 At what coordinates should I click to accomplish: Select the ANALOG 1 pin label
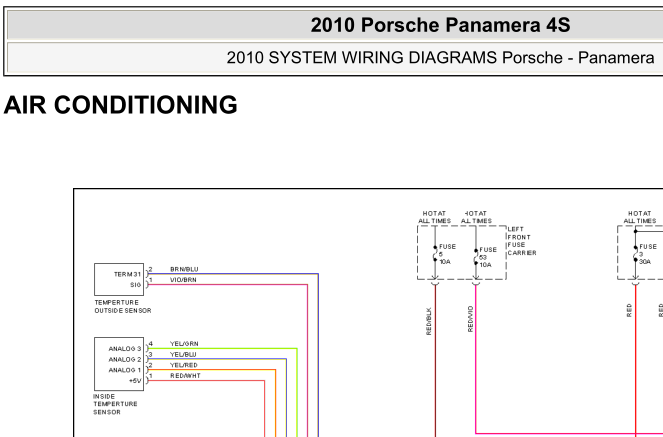[125, 370]
